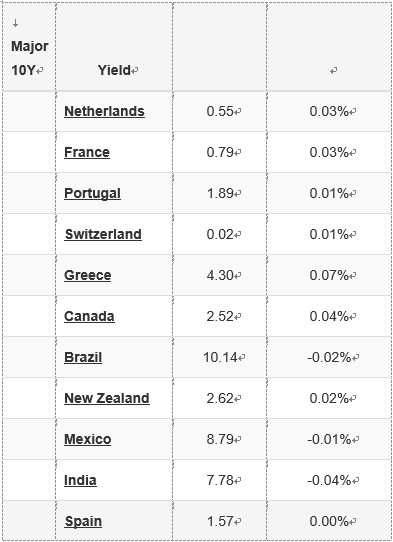The image size is (393, 542).
Task: Select Brazil yield value 10.14
Action: (x=220, y=357)
